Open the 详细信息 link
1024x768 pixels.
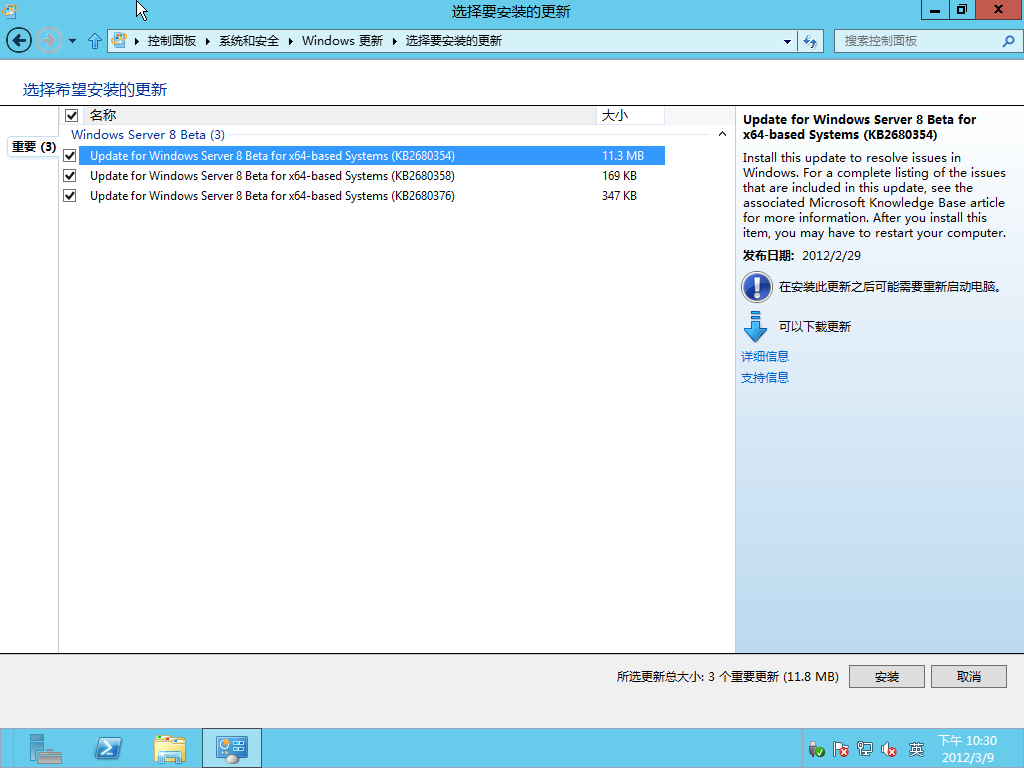click(x=765, y=356)
